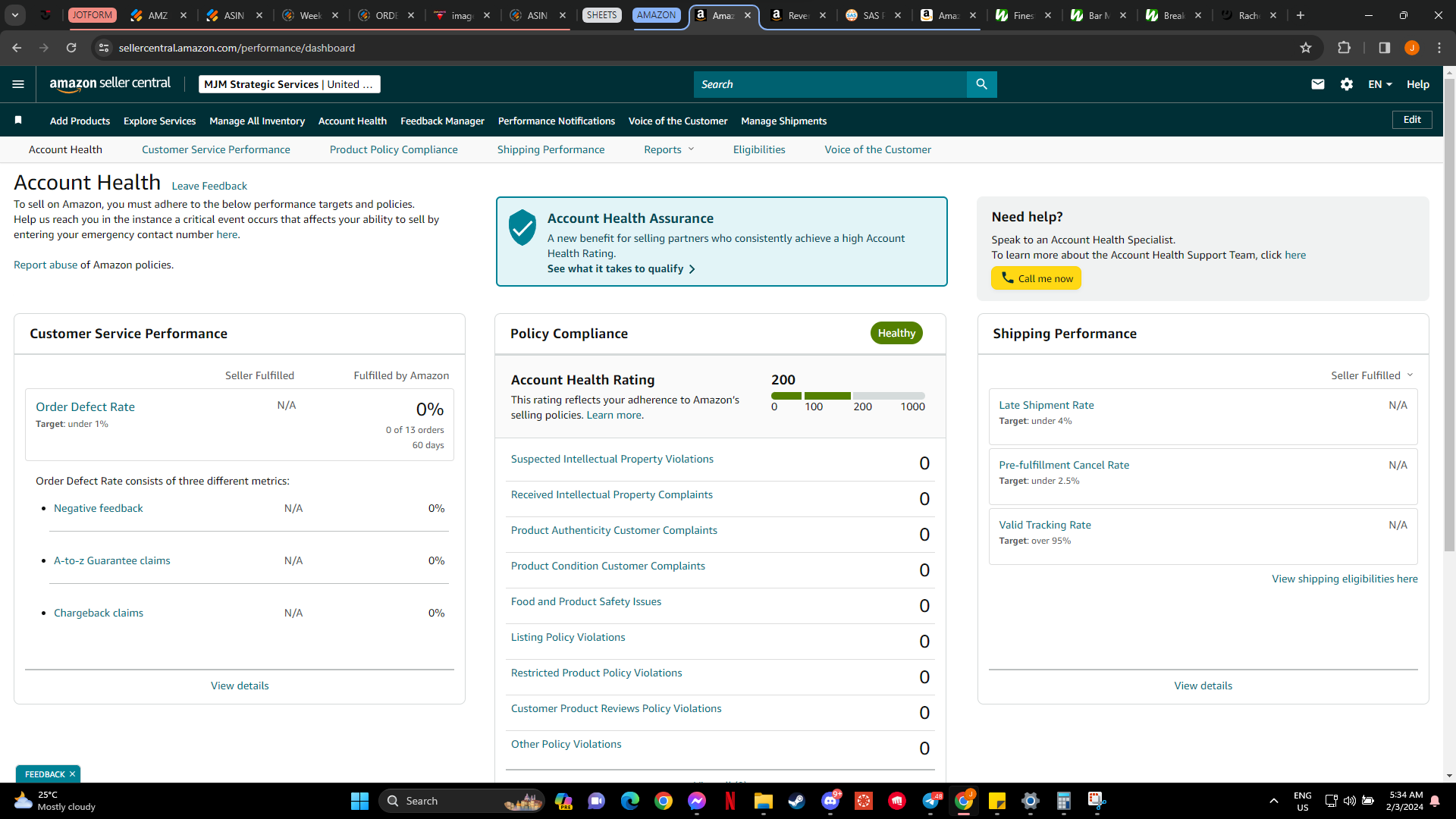
Task: Open the Seller Central hamburger menu
Action: [18, 84]
